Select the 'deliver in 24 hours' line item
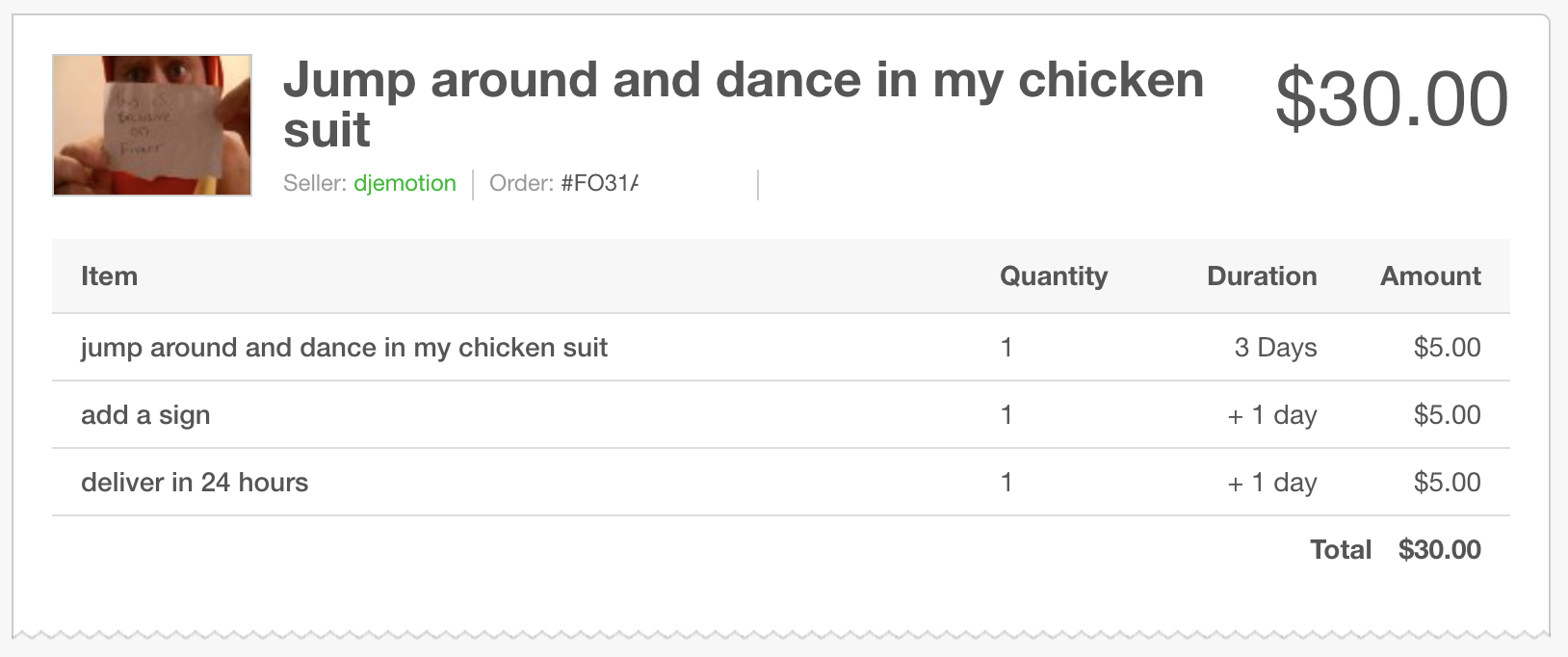 pyautogui.click(x=195, y=483)
